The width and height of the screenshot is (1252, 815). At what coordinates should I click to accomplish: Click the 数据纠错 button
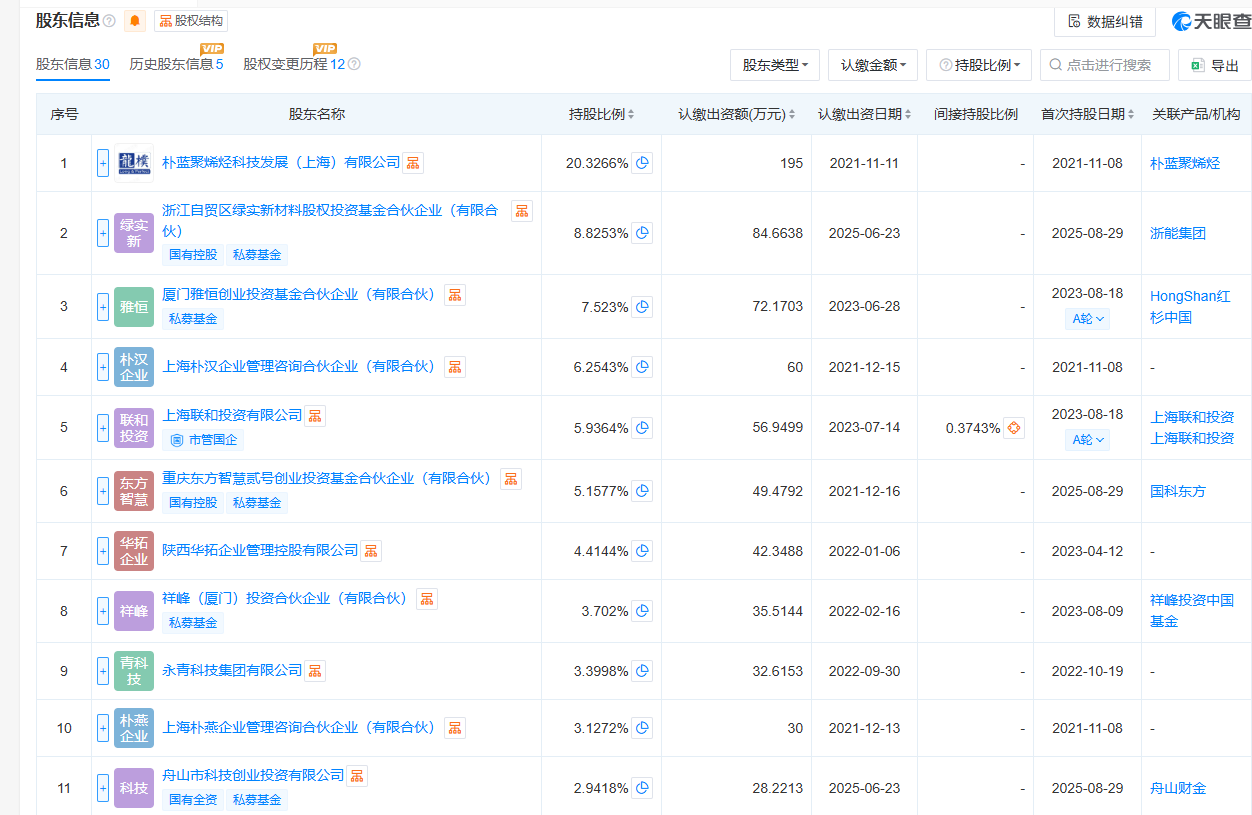[x=1105, y=21]
